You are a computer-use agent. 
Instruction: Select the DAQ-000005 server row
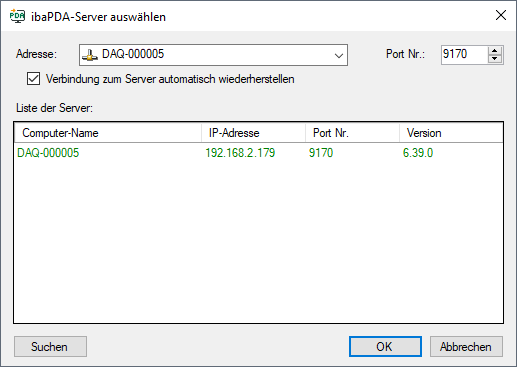(258, 153)
